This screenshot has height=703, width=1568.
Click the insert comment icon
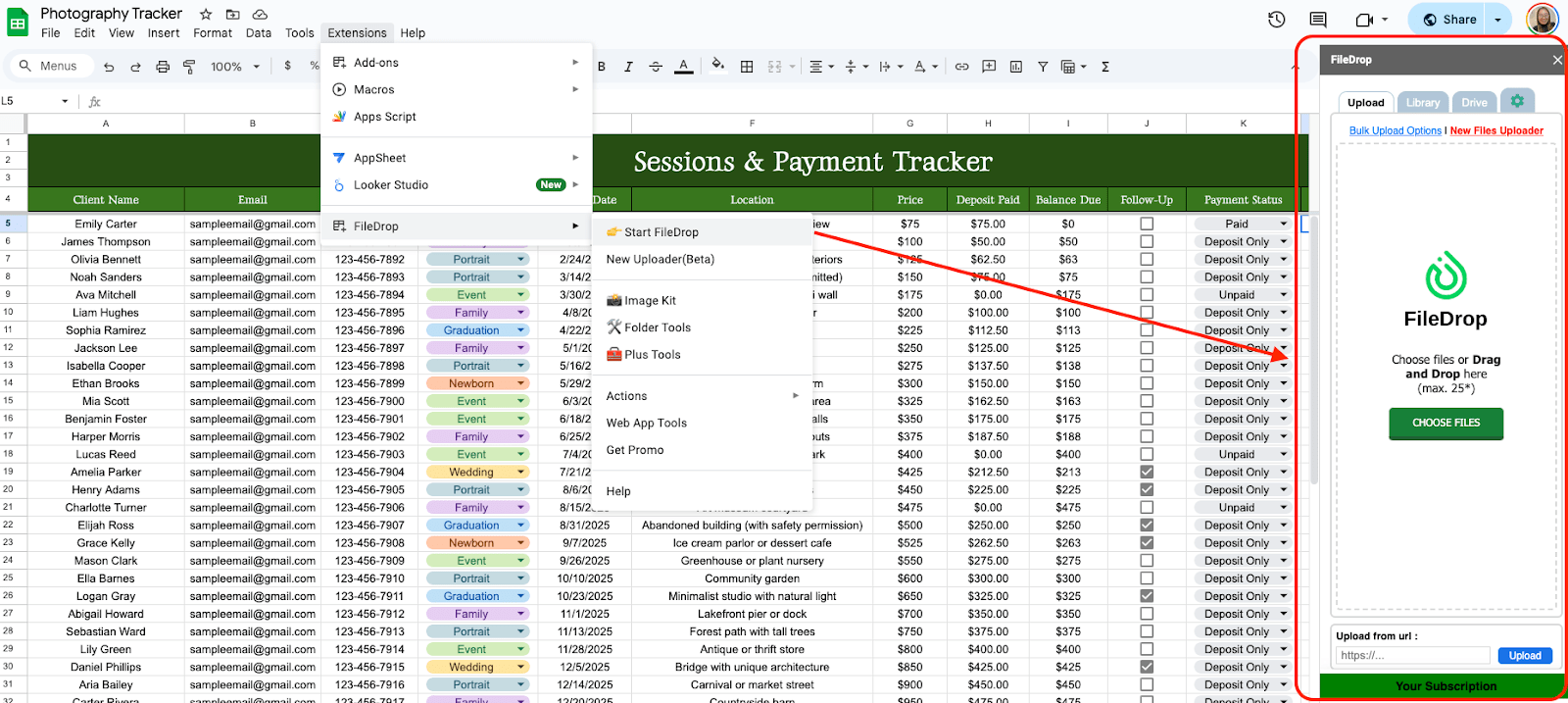pyautogui.click(x=989, y=67)
